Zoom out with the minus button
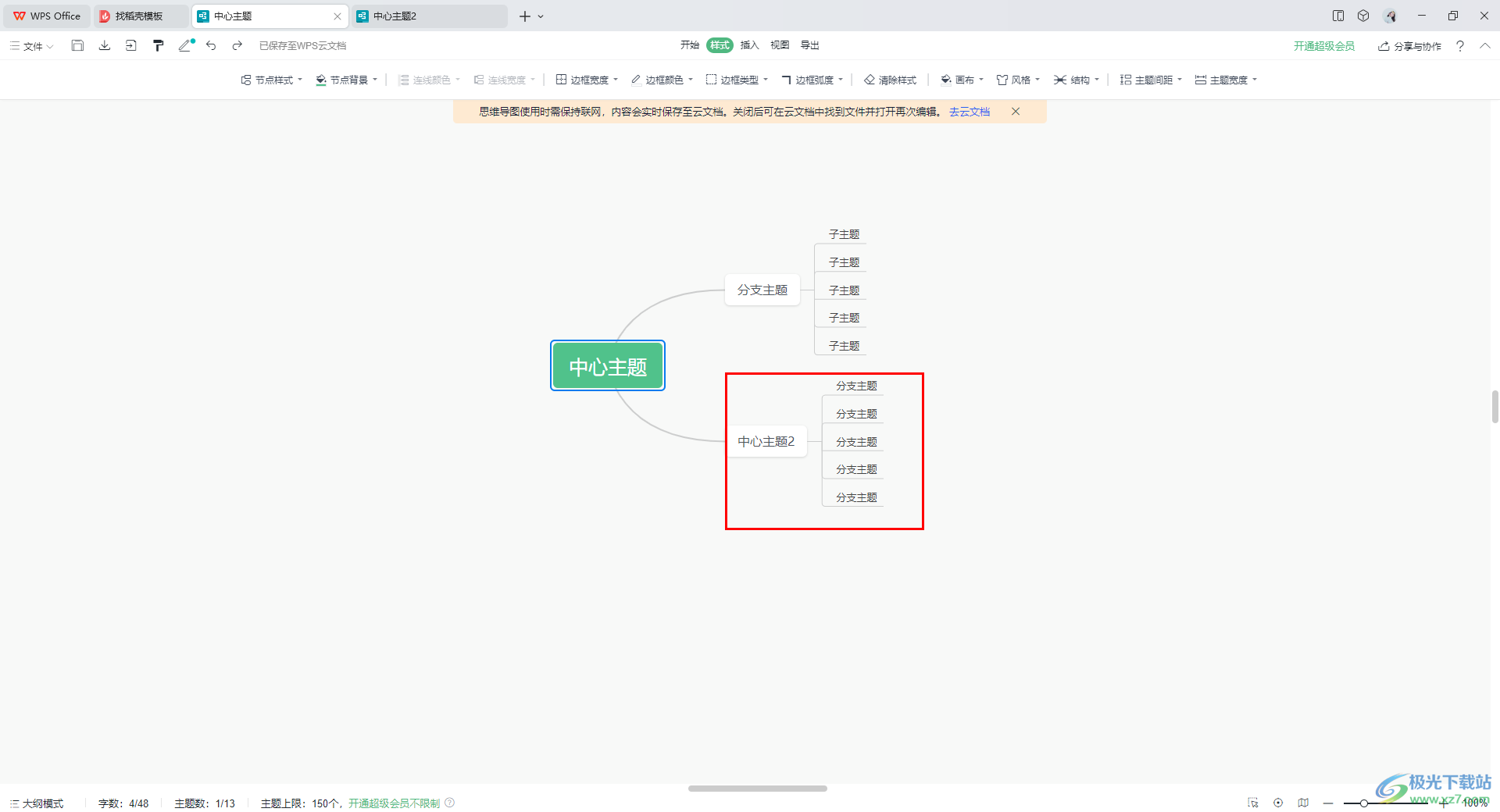The height and width of the screenshot is (812, 1500). click(1328, 803)
